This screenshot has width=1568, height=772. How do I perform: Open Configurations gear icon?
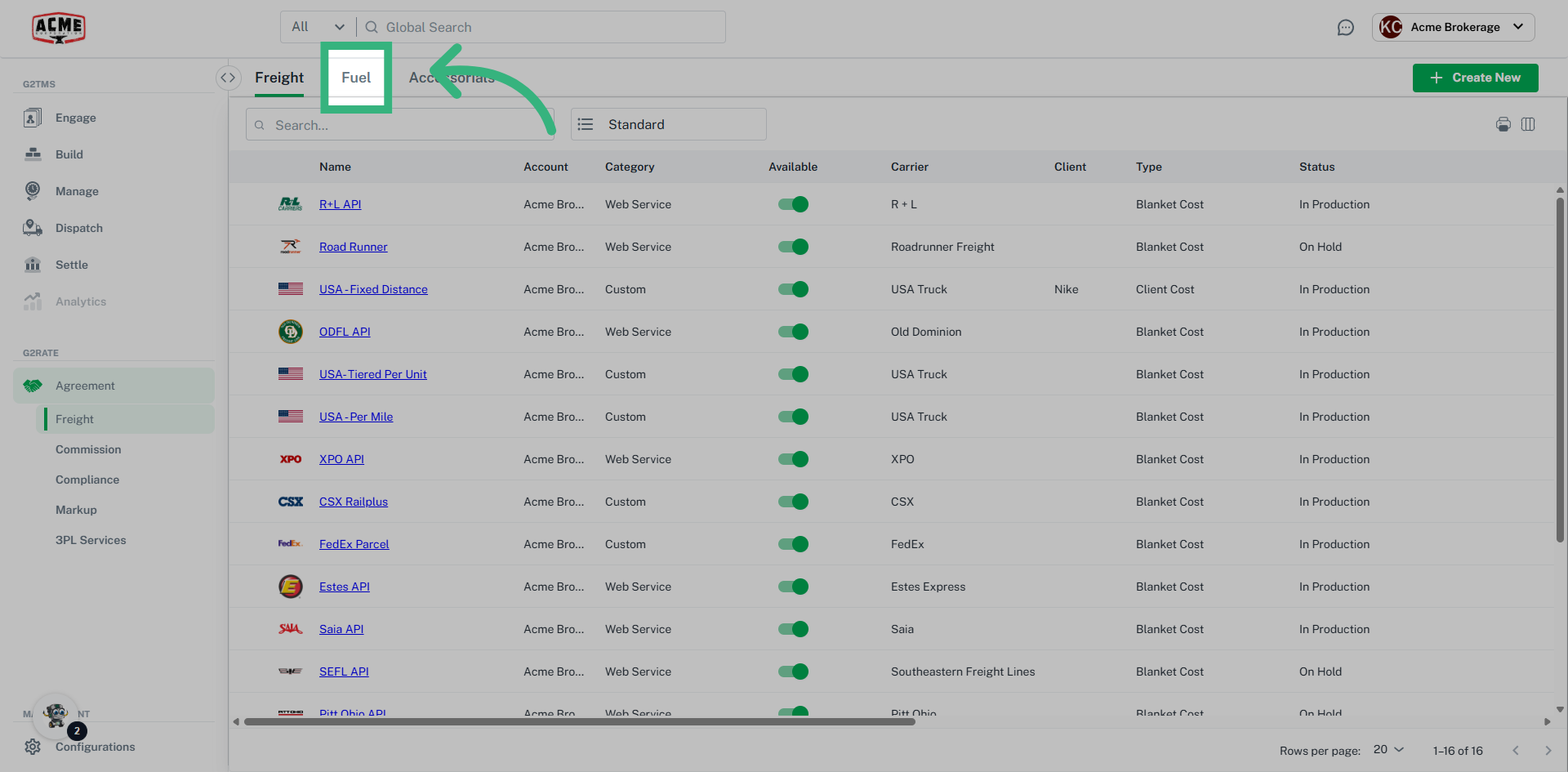pyautogui.click(x=33, y=747)
